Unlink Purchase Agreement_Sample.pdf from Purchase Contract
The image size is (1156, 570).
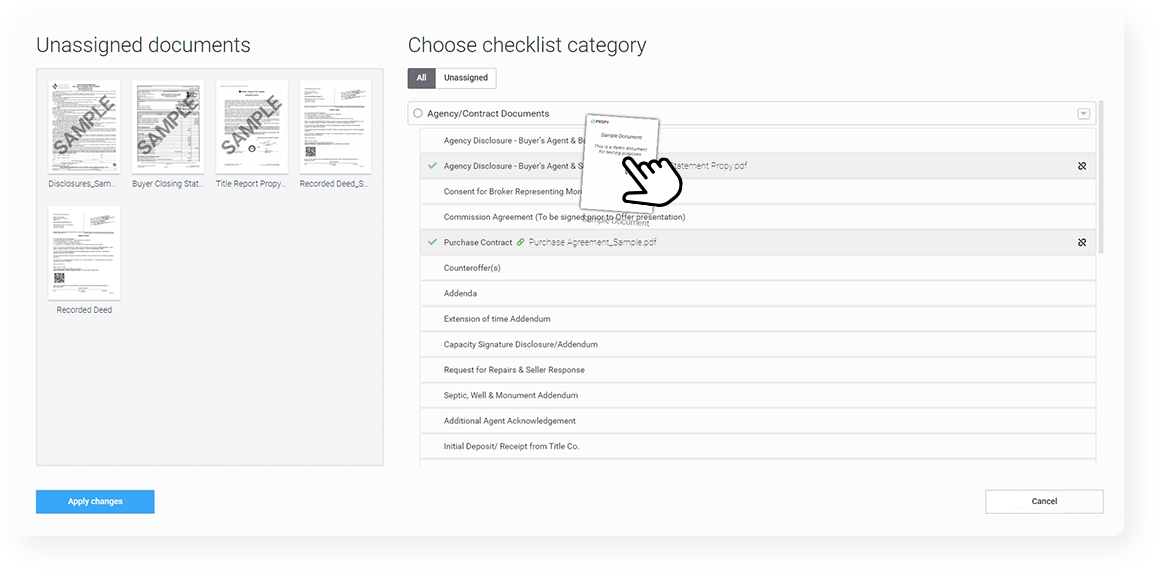tap(1081, 242)
